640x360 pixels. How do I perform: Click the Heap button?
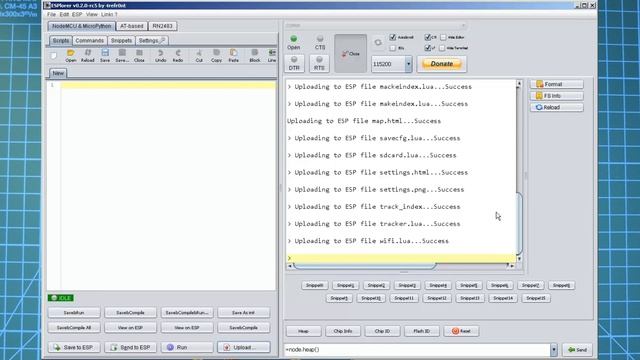pos(303,331)
